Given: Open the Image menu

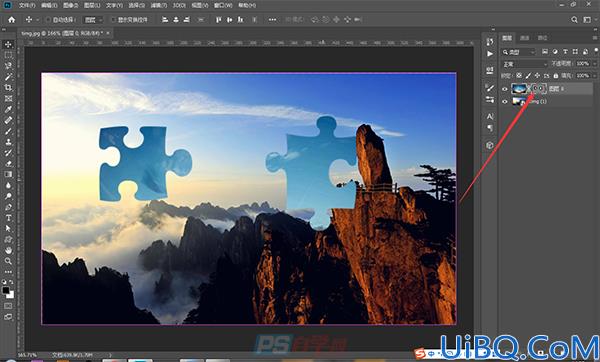Looking at the screenshot, I should 70,5.
